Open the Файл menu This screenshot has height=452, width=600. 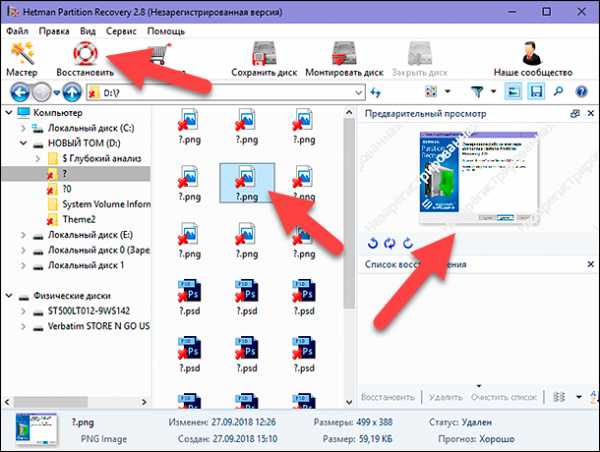17,31
